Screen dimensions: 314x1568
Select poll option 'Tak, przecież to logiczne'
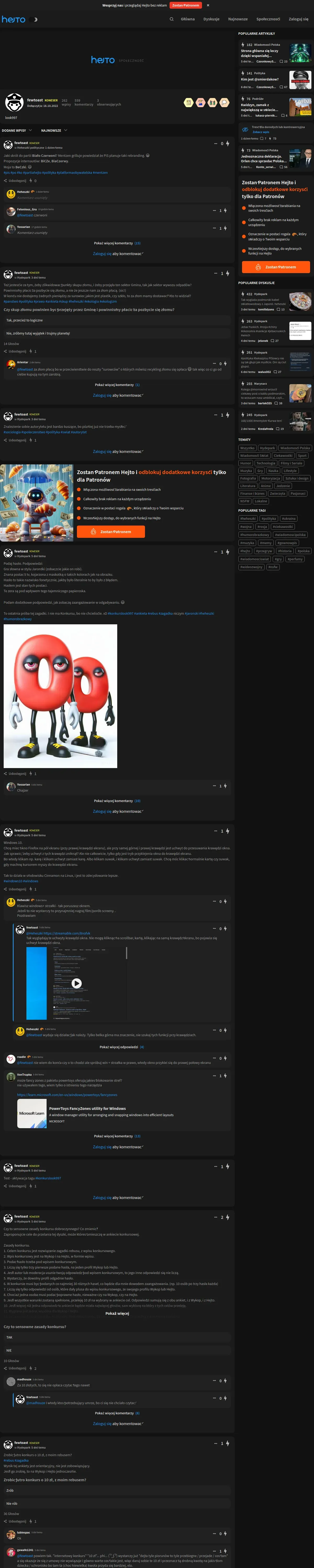coord(117,320)
